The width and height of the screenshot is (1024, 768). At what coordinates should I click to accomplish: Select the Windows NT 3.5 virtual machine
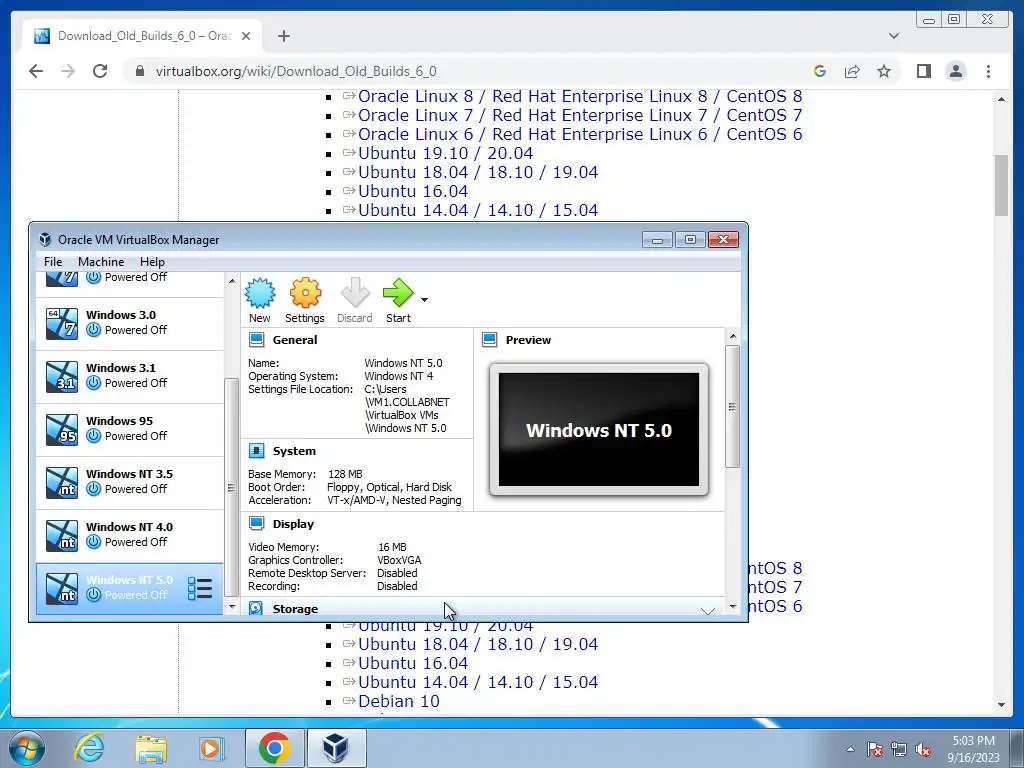coord(130,482)
